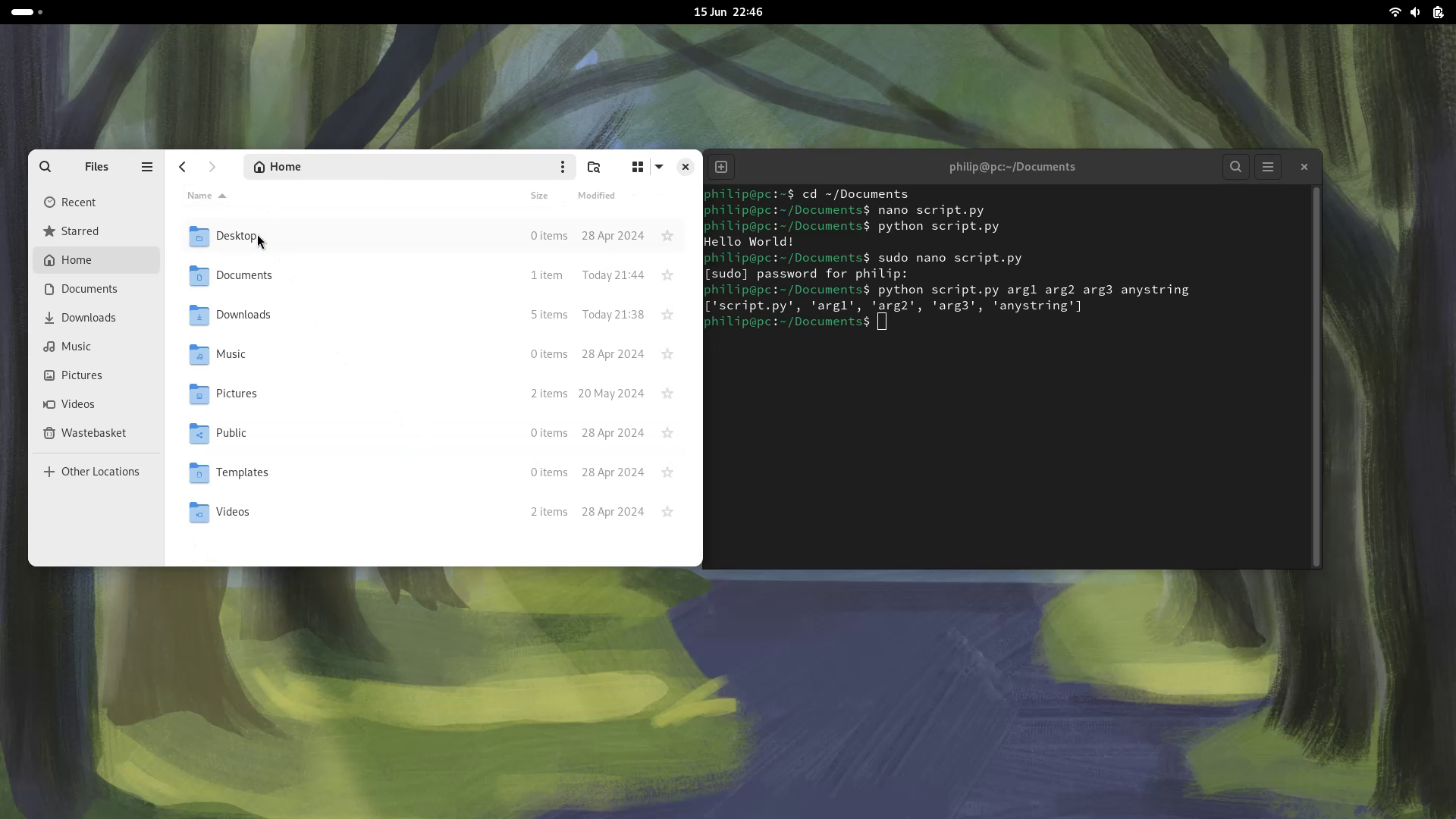This screenshot has width=1456, height=819.
Task: Open Home in the sidebar
Action: [96, 260]
